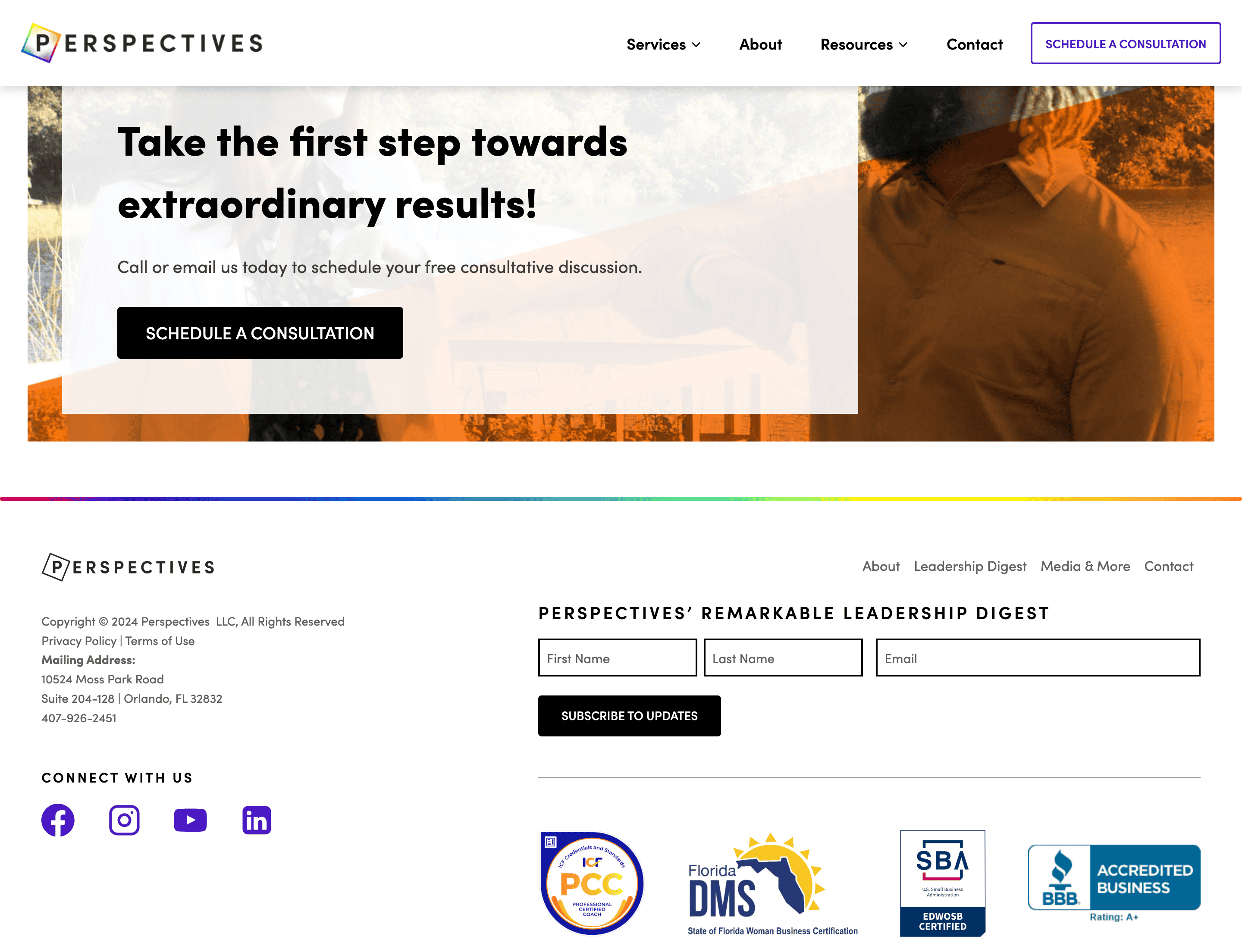
Task: Click the SCHEDULE A CONSULTATION header button
Action: click(x=1125, y=43)
